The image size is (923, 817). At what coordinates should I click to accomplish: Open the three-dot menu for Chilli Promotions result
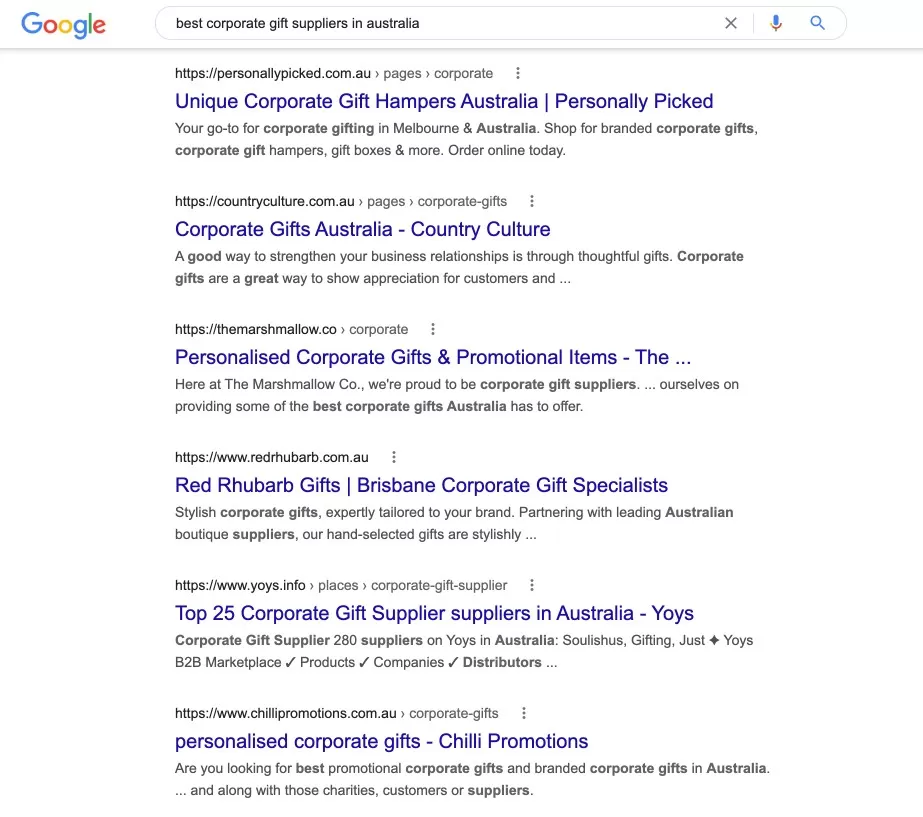[523, 712]
